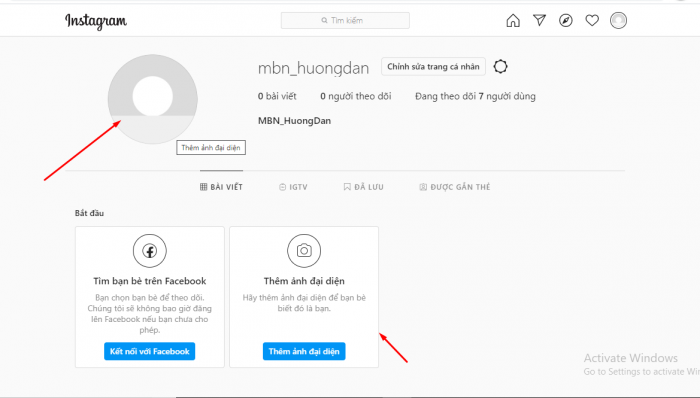Click the Facebook circle icon in card

pyautogui.click(x=150, y=251)
